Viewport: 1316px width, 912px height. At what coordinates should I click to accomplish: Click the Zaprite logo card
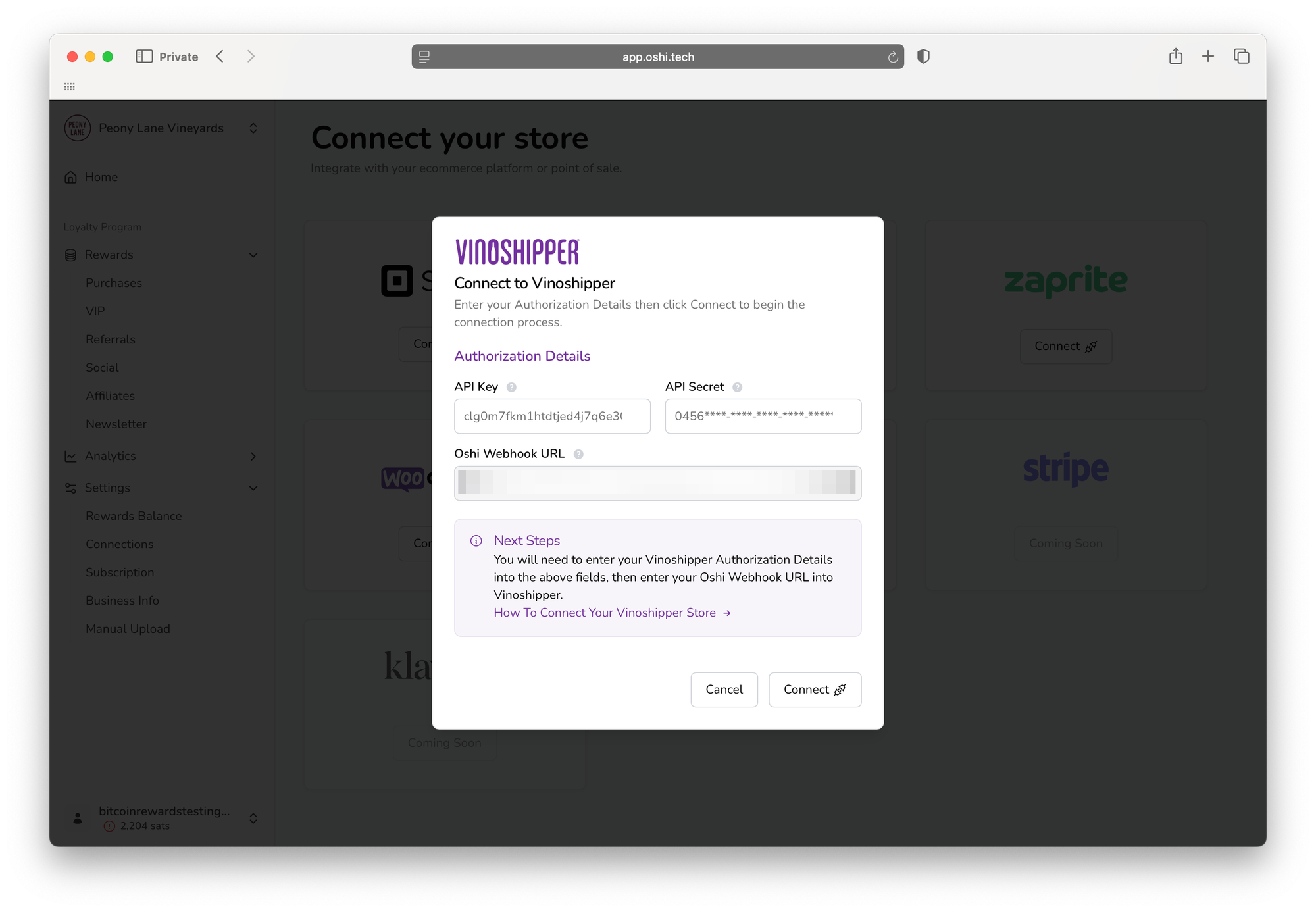[x=1065, y=280]
